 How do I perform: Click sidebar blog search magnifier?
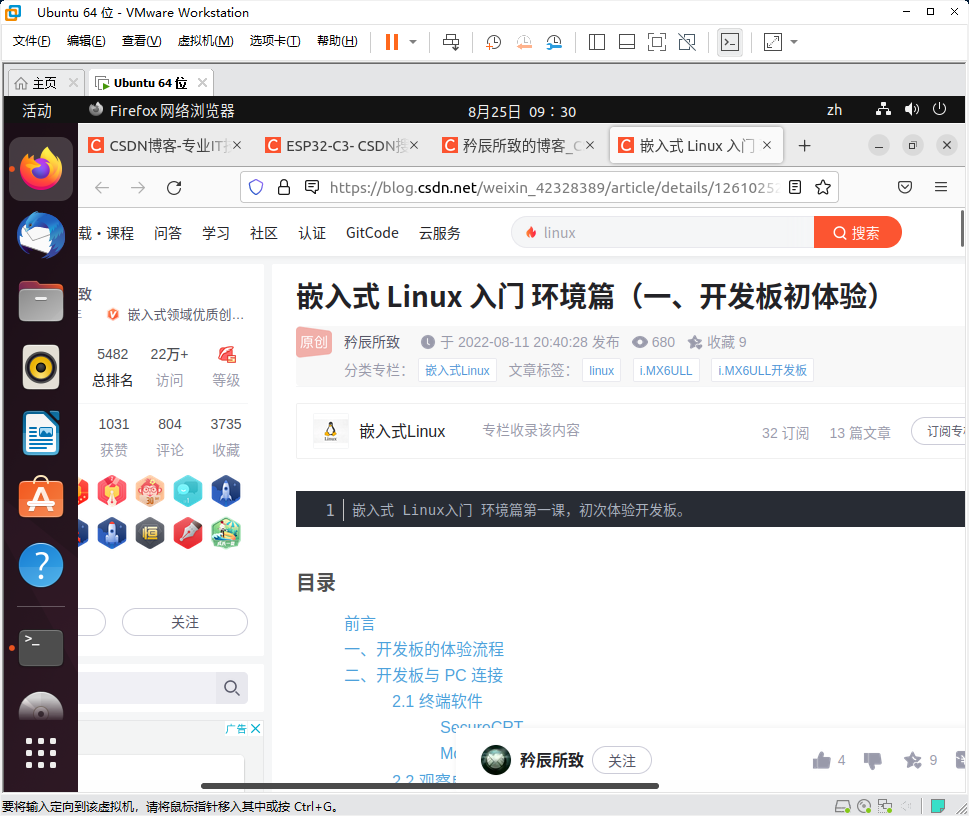[232, 687]
